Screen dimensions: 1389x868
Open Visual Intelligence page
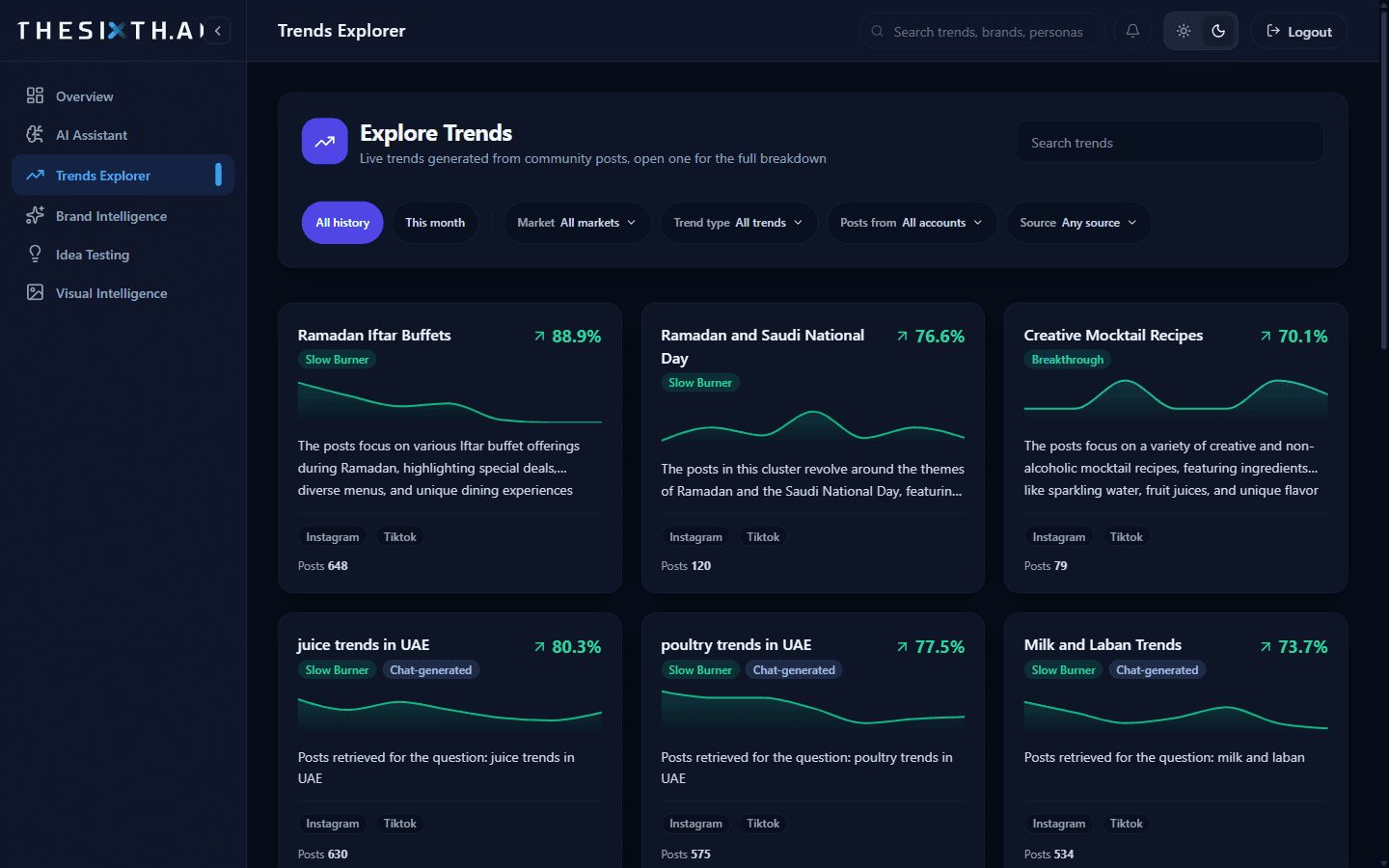tap(123, 292)
